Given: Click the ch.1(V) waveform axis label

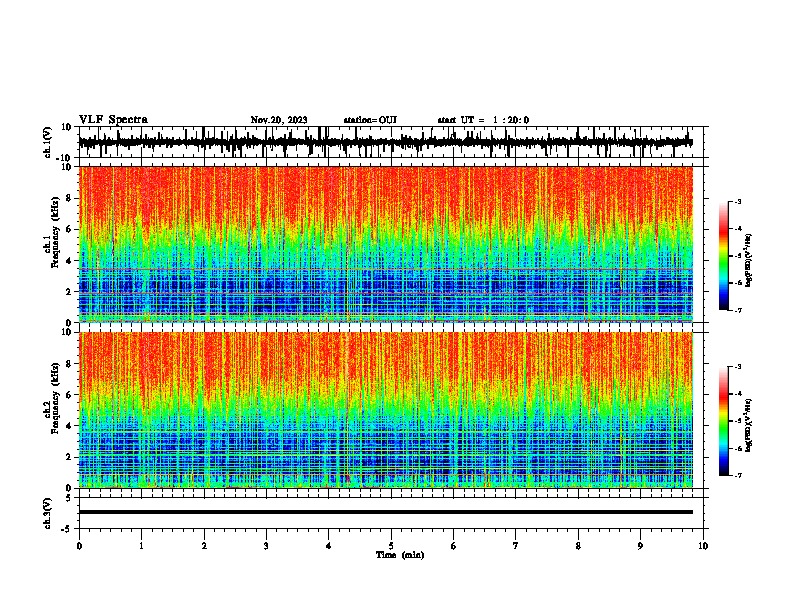Looking at the screenshot, I should (47, 142).
